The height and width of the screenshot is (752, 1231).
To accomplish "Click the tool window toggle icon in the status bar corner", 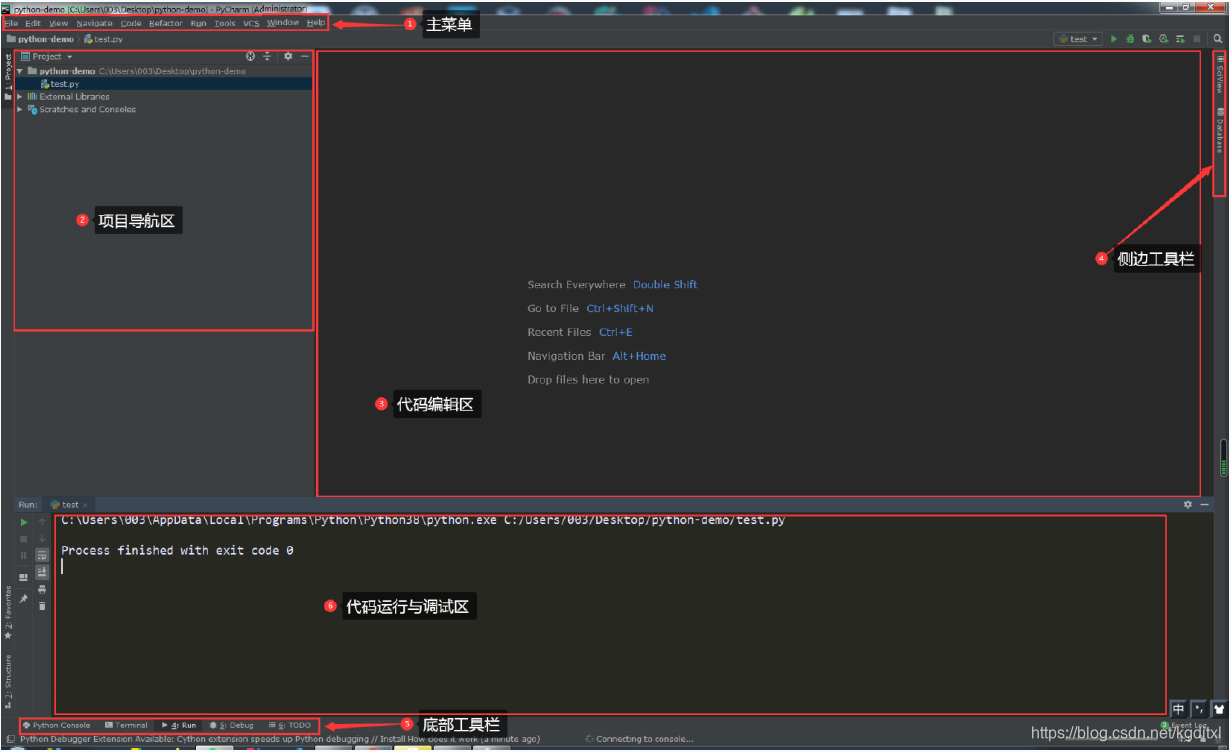I will coord(11,739).
